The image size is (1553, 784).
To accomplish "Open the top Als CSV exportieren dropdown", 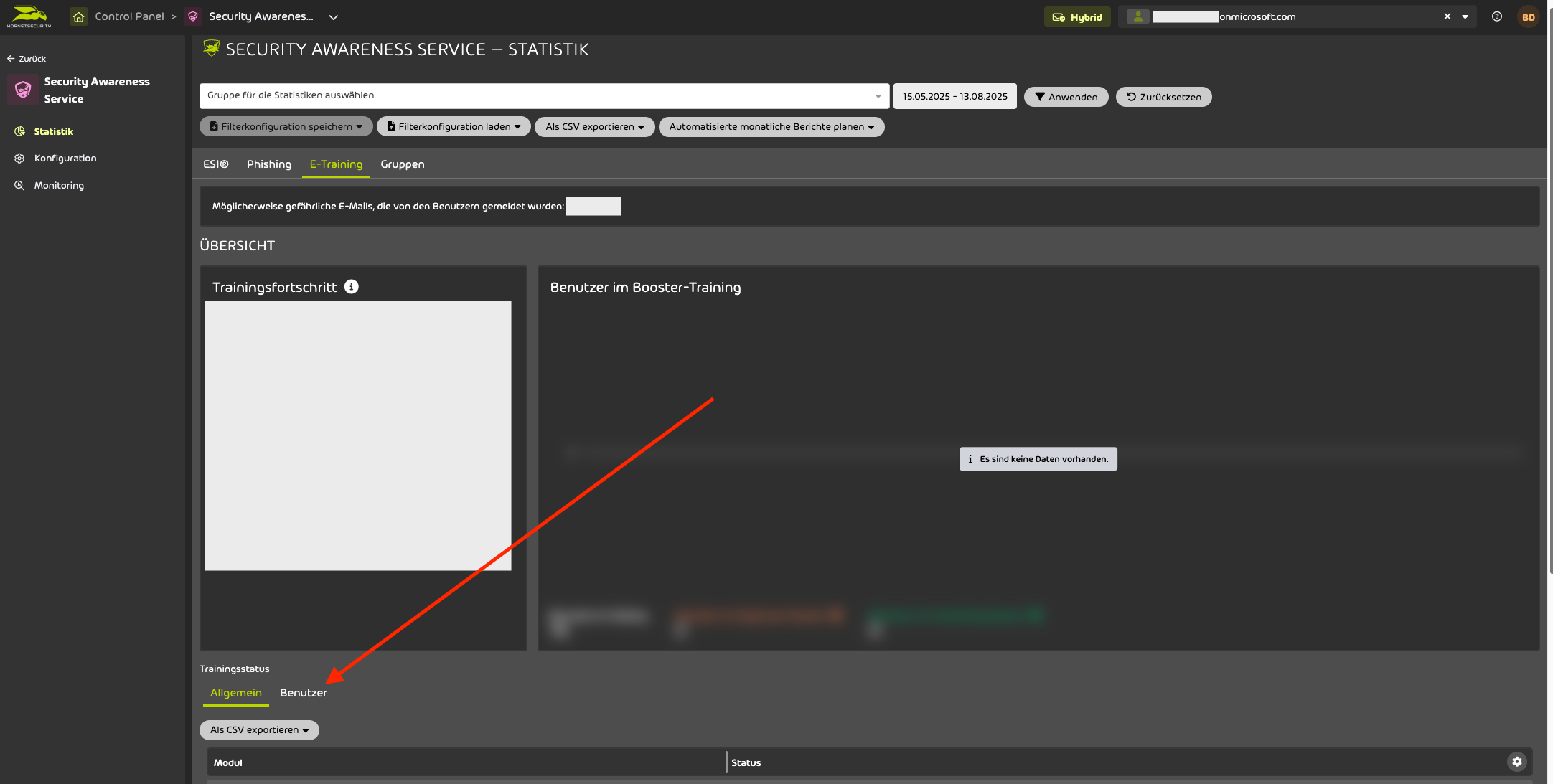I will (x=594, y=127).
